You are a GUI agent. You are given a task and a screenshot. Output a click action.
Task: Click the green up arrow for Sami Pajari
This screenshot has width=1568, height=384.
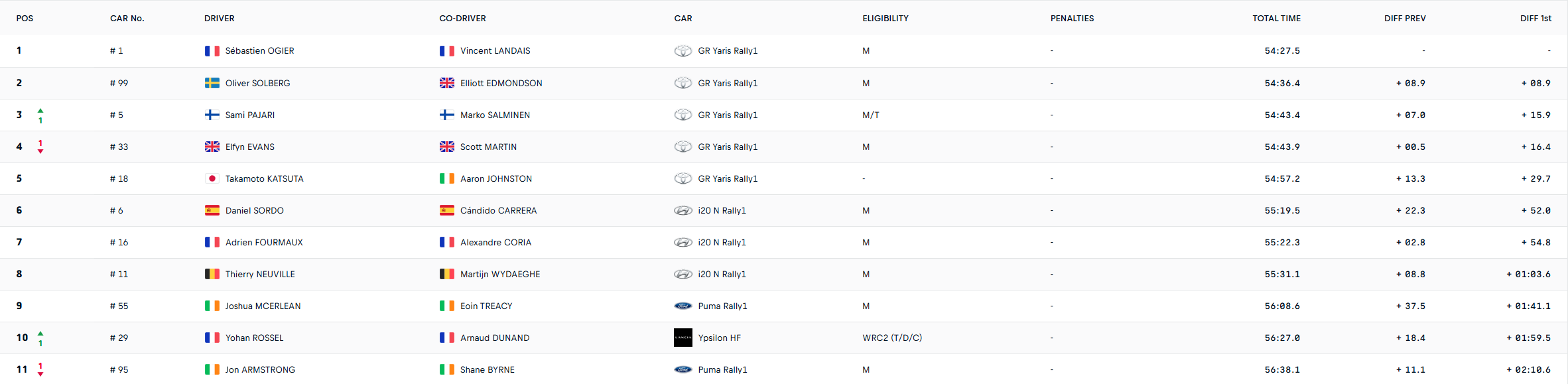40,111
